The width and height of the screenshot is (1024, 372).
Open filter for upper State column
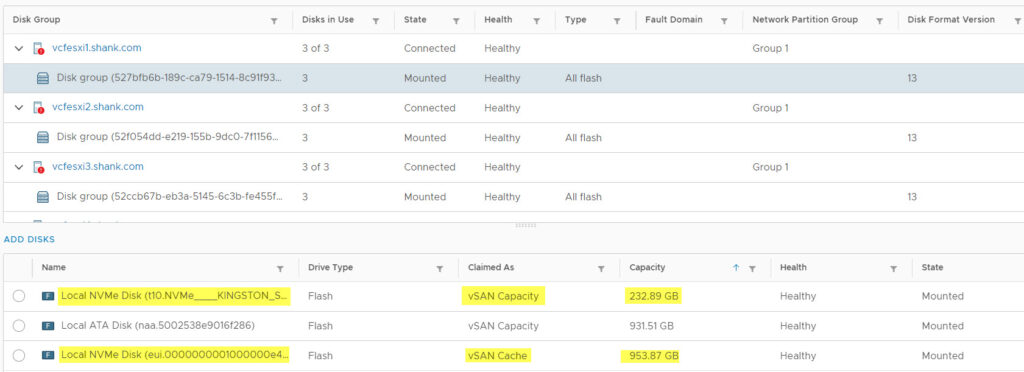pyautogui.click(x=456, y=21)
